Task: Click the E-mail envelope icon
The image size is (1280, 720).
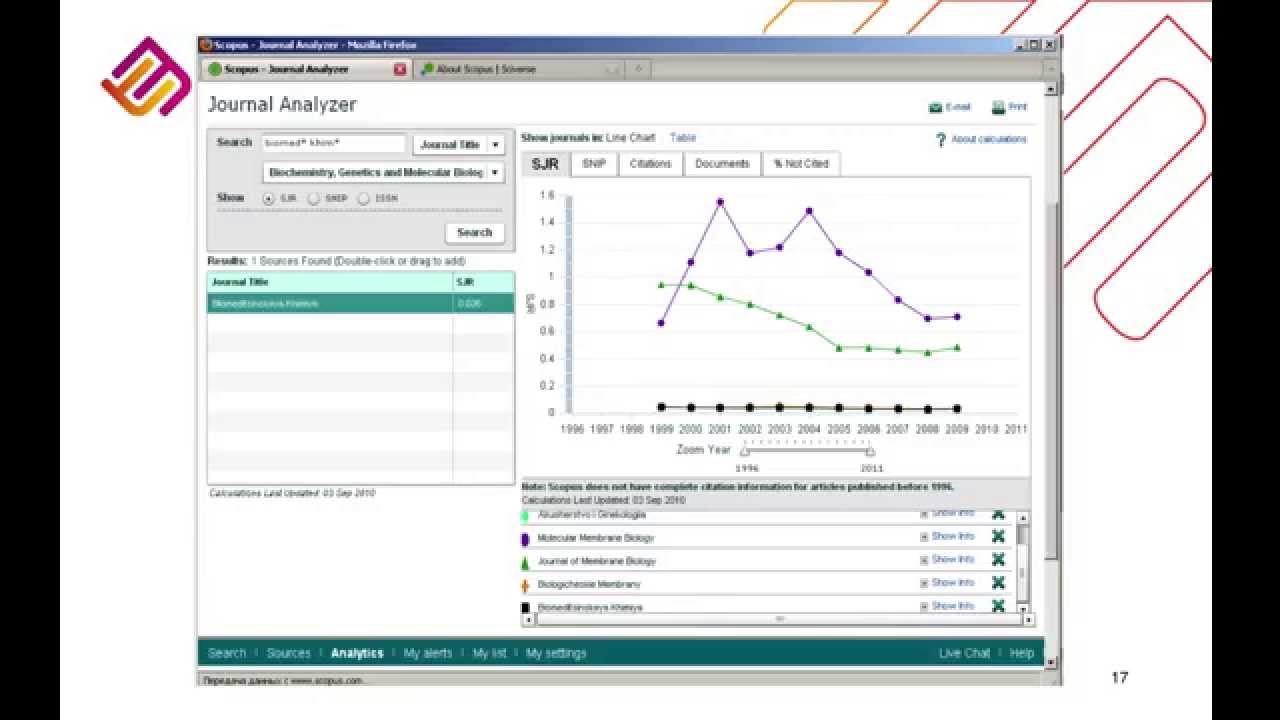Action: (x=935, y=108)
